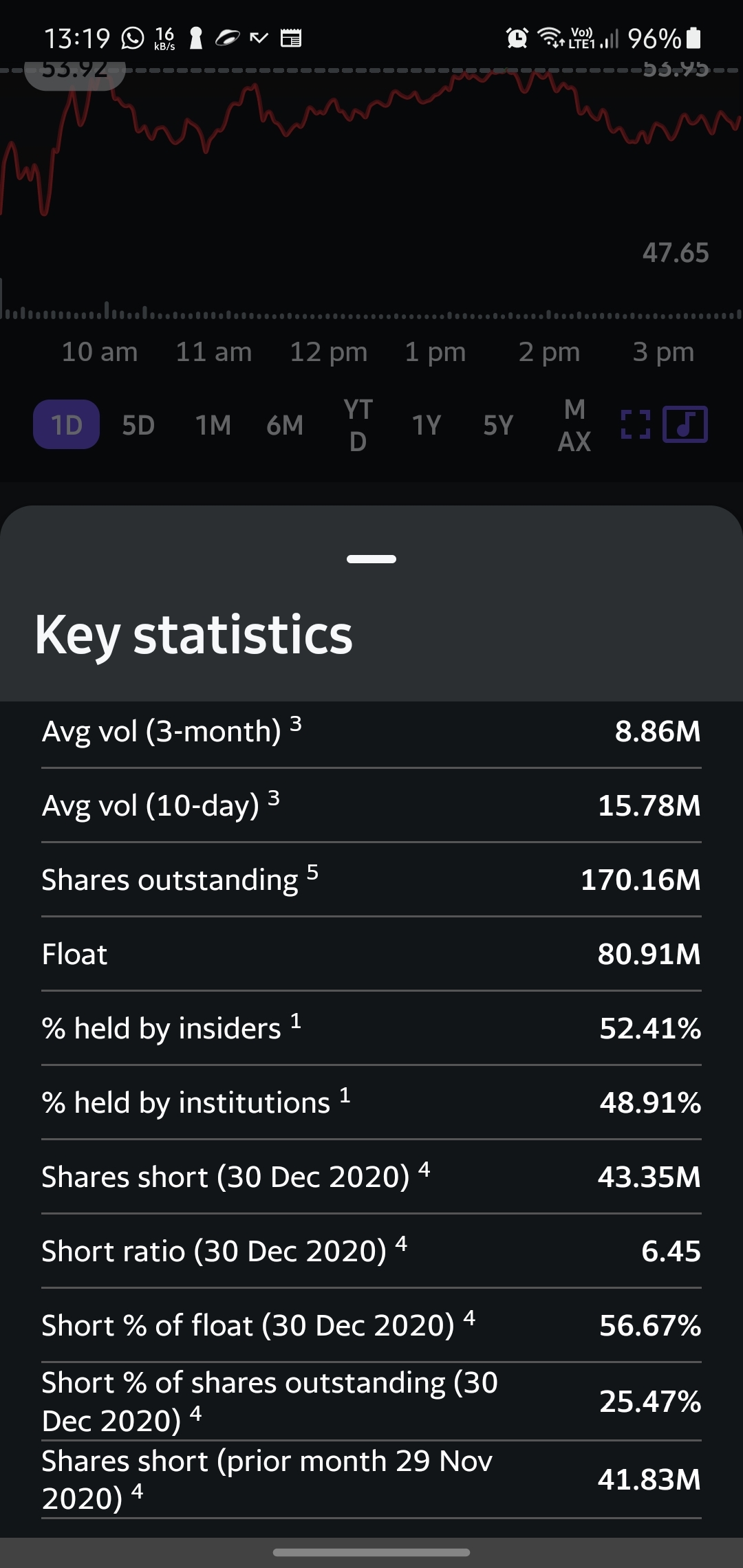
Task: Select the Shares outstanding row
Action: click(x=371, y=880)
